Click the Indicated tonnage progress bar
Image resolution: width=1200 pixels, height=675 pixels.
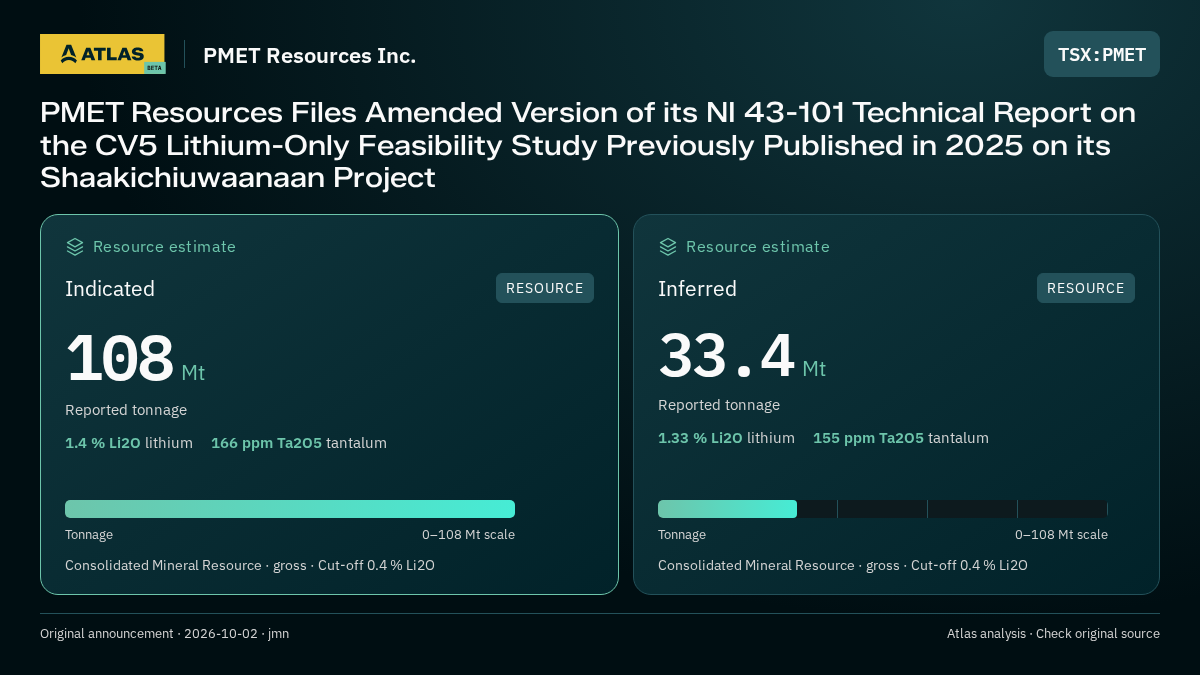tap(290, 509)
